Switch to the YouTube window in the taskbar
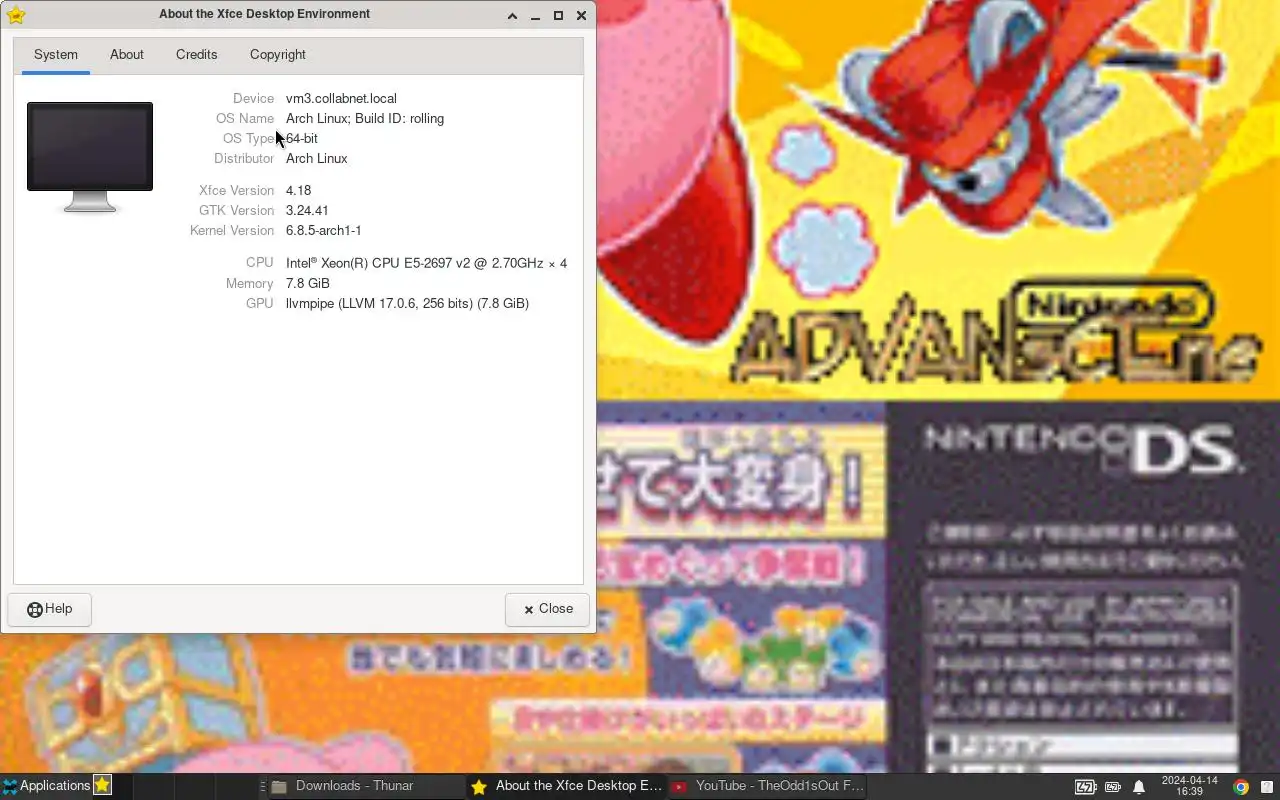This screenshot has height=800, width=1280. click(x=768, y=786)
